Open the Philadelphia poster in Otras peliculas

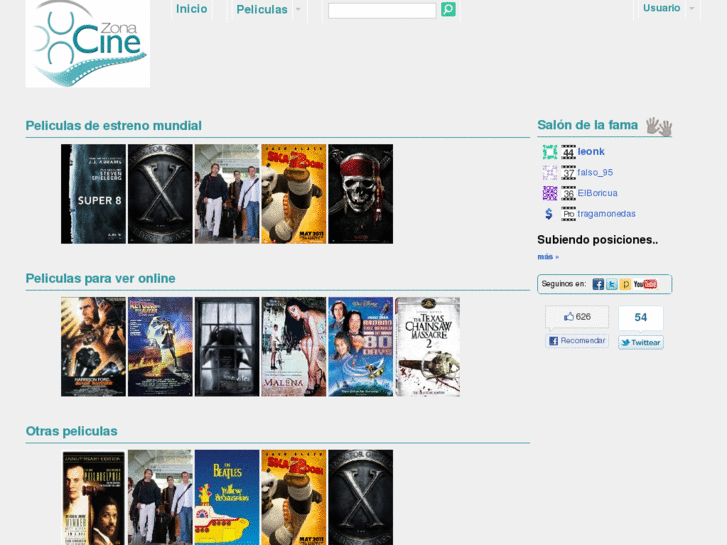(93, 497)
